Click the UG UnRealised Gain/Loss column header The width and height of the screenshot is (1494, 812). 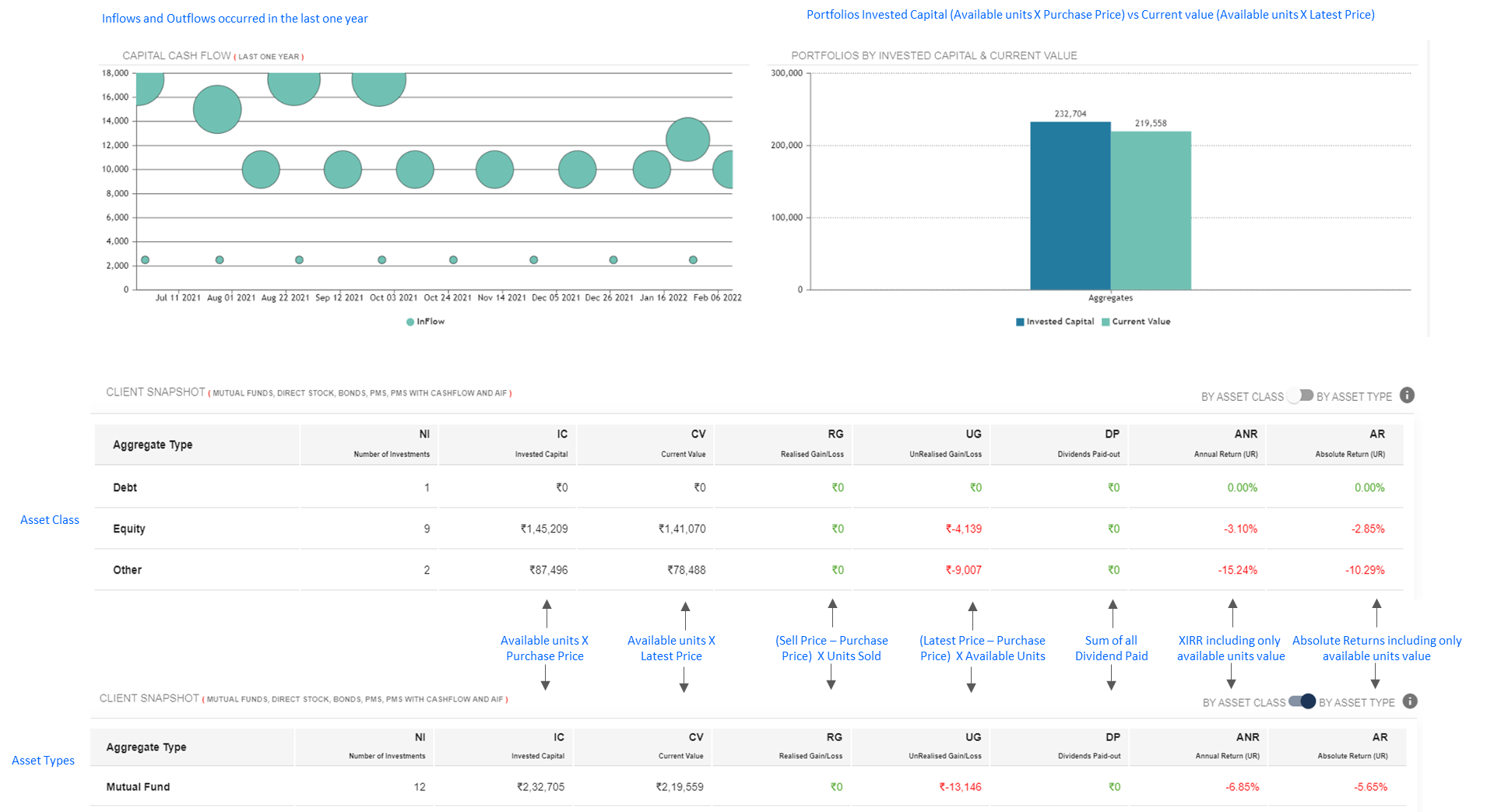tap(922, 445)
